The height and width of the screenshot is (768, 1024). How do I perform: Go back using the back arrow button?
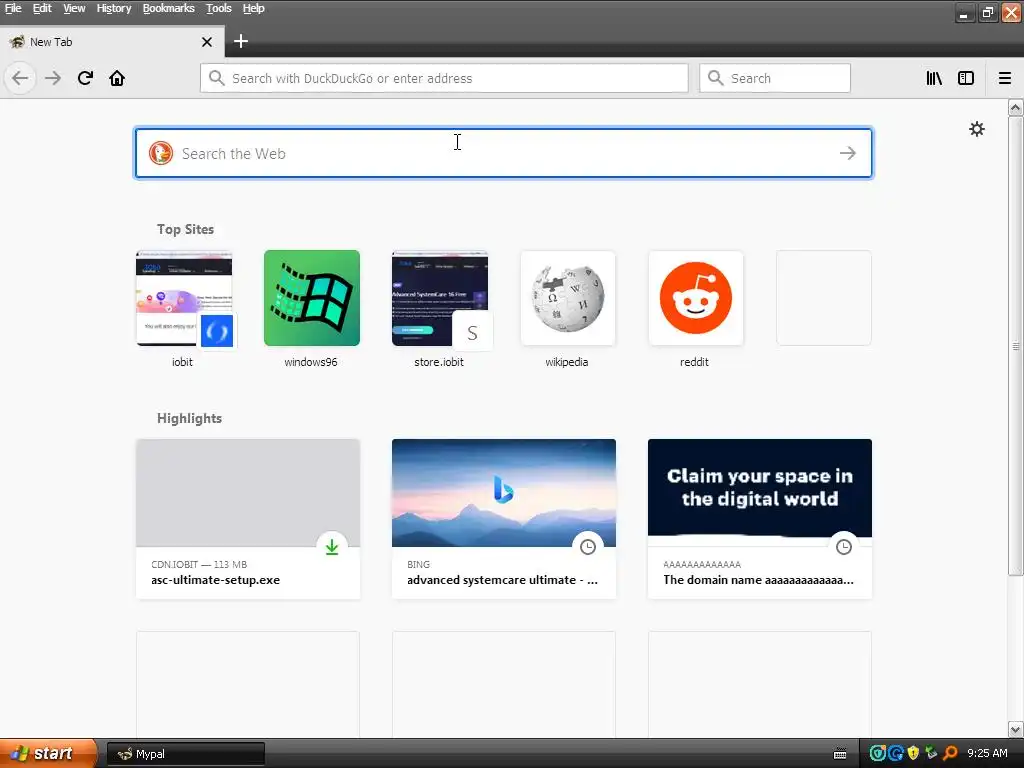(20, 78)
